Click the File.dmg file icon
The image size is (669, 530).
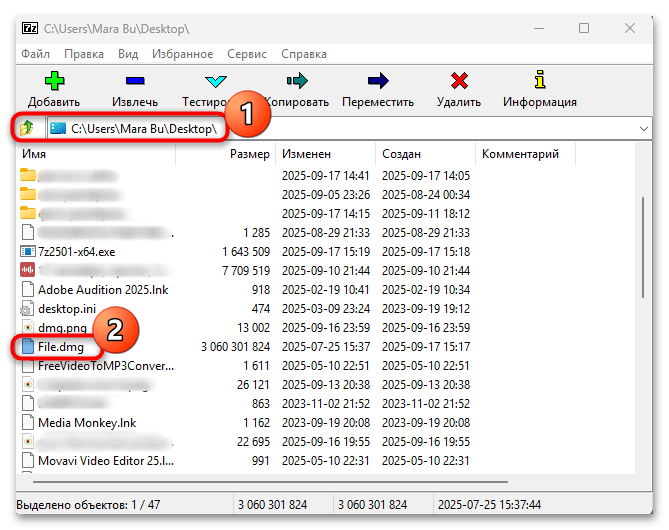point(28,347)
